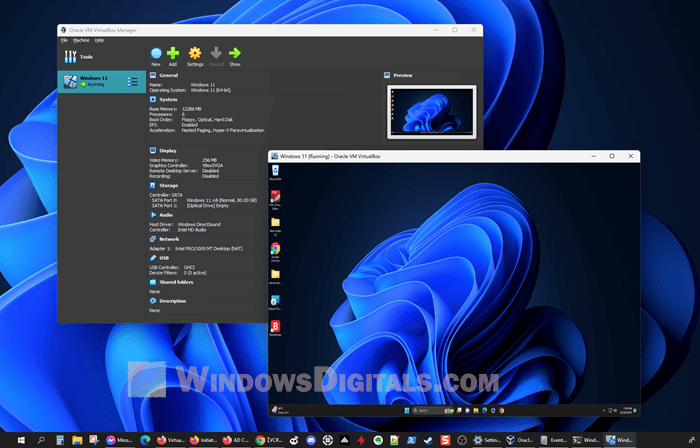Open the Help menu in VirtualBox Manager
700x448 pixels.
99,40
